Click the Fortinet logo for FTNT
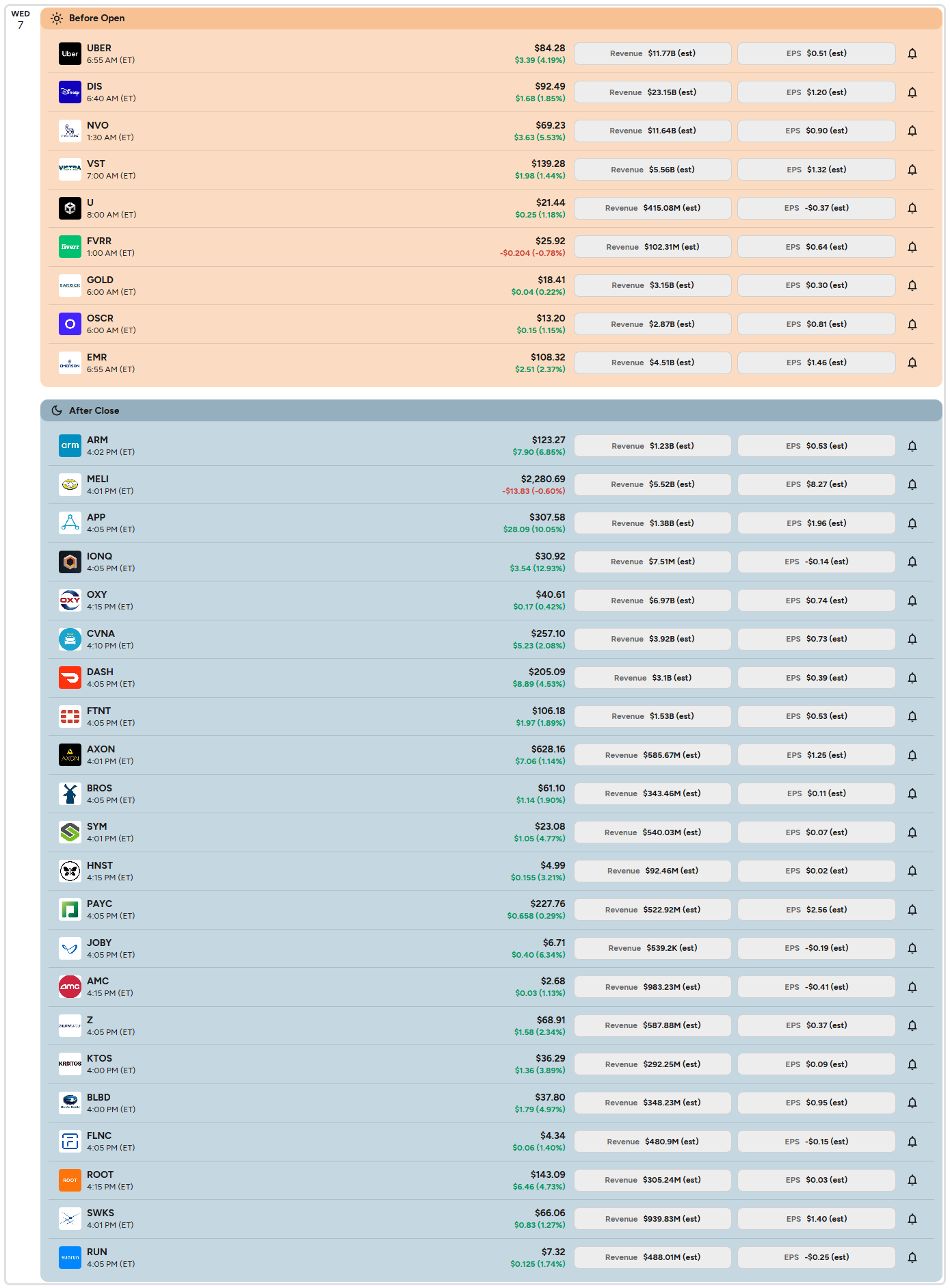Image resolution: width=950 pixels, height=1288 pixels. coord(70,716)
